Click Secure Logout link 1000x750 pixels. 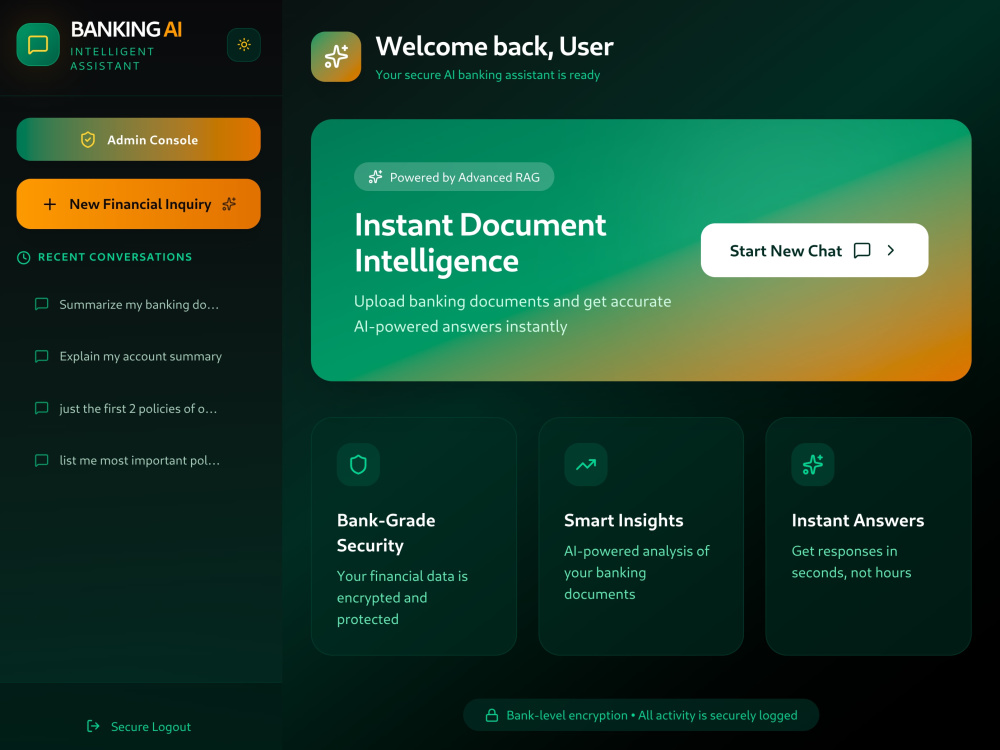138,726
